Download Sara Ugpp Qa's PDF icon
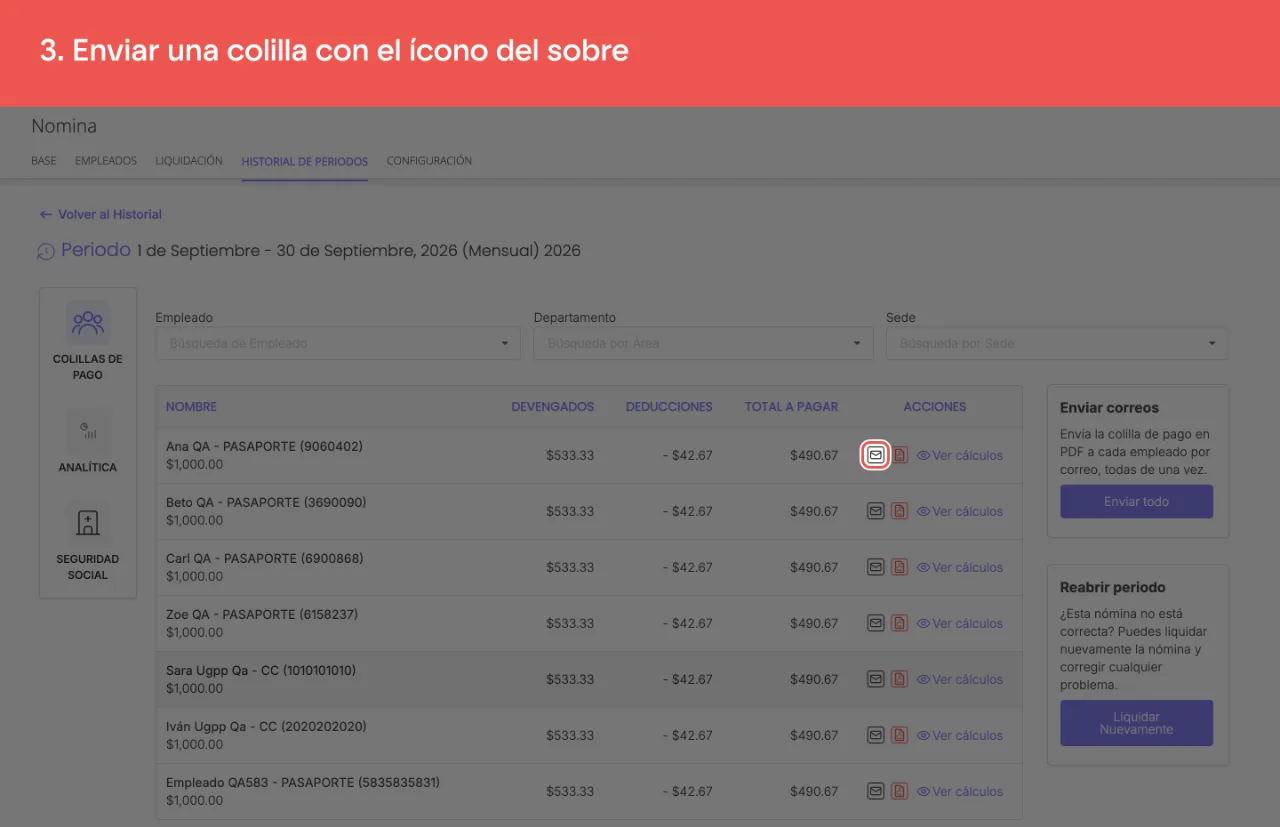 [900, 679]
